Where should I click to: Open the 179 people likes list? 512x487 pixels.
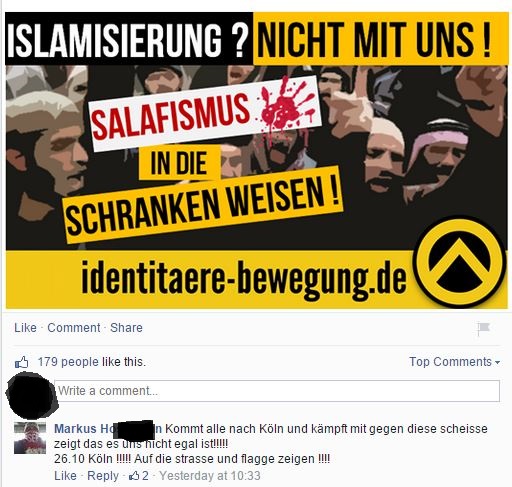(68, 362)
